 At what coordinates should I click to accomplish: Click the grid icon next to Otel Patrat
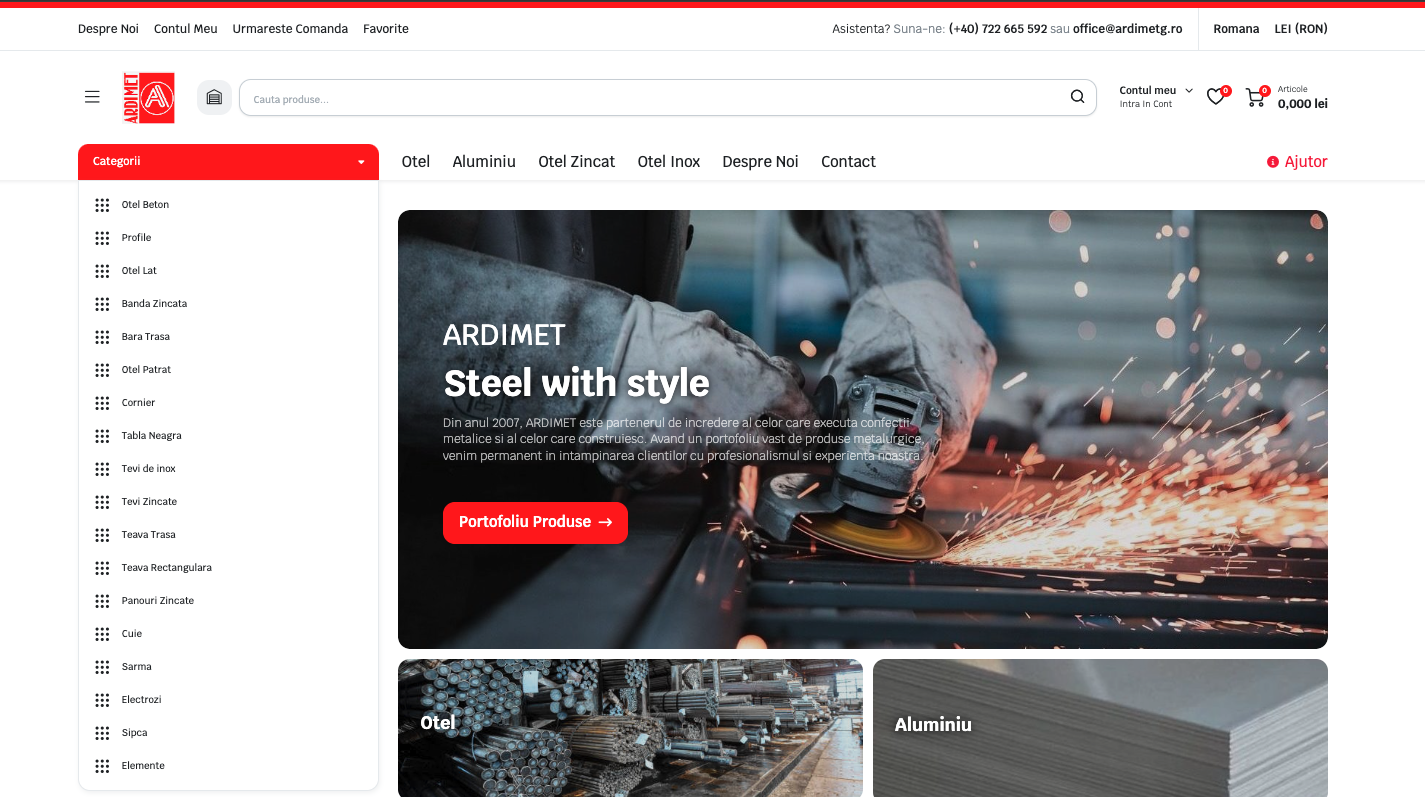(102, 370)
